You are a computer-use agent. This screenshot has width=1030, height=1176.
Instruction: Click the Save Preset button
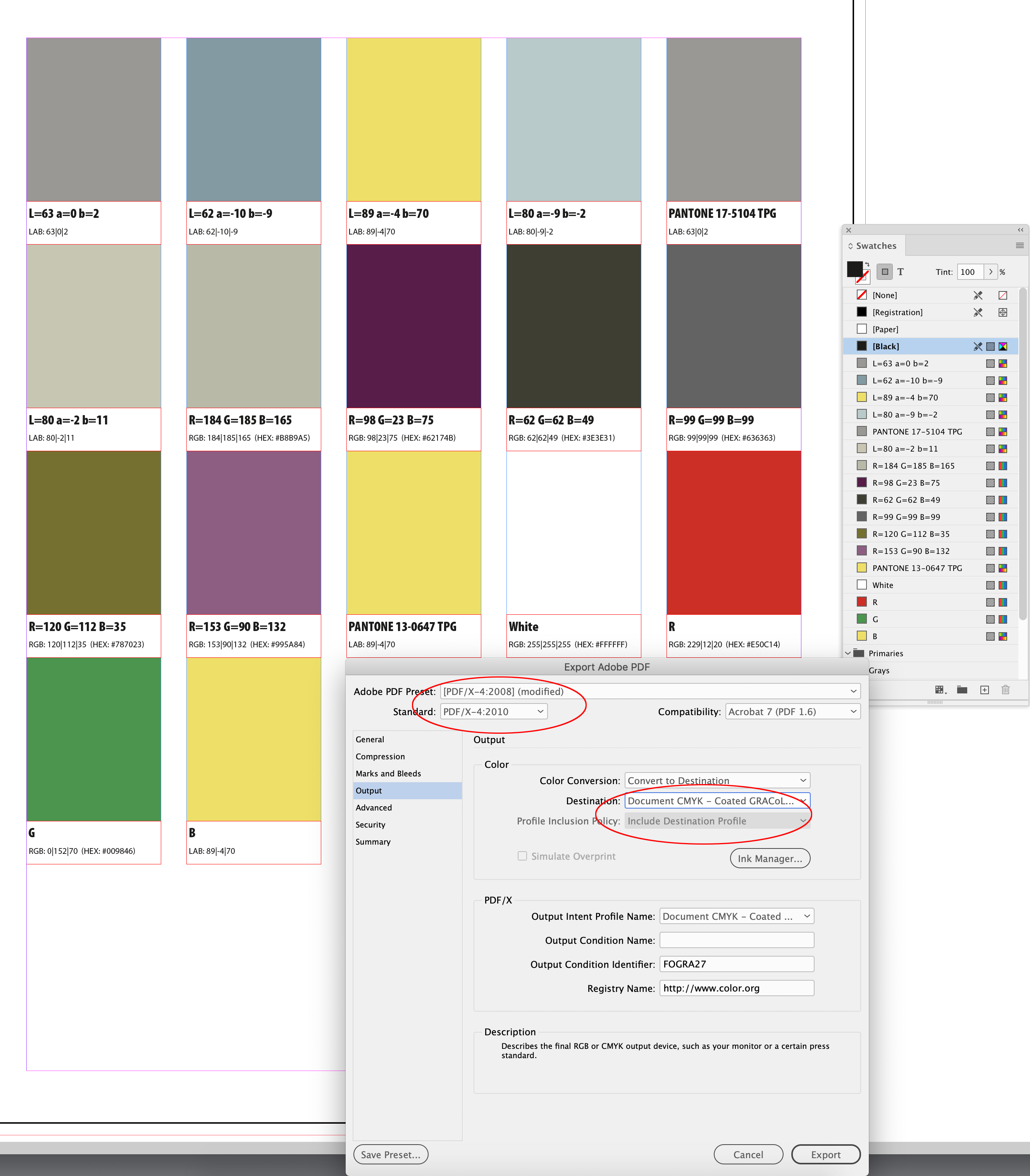tap(390, 1154)
